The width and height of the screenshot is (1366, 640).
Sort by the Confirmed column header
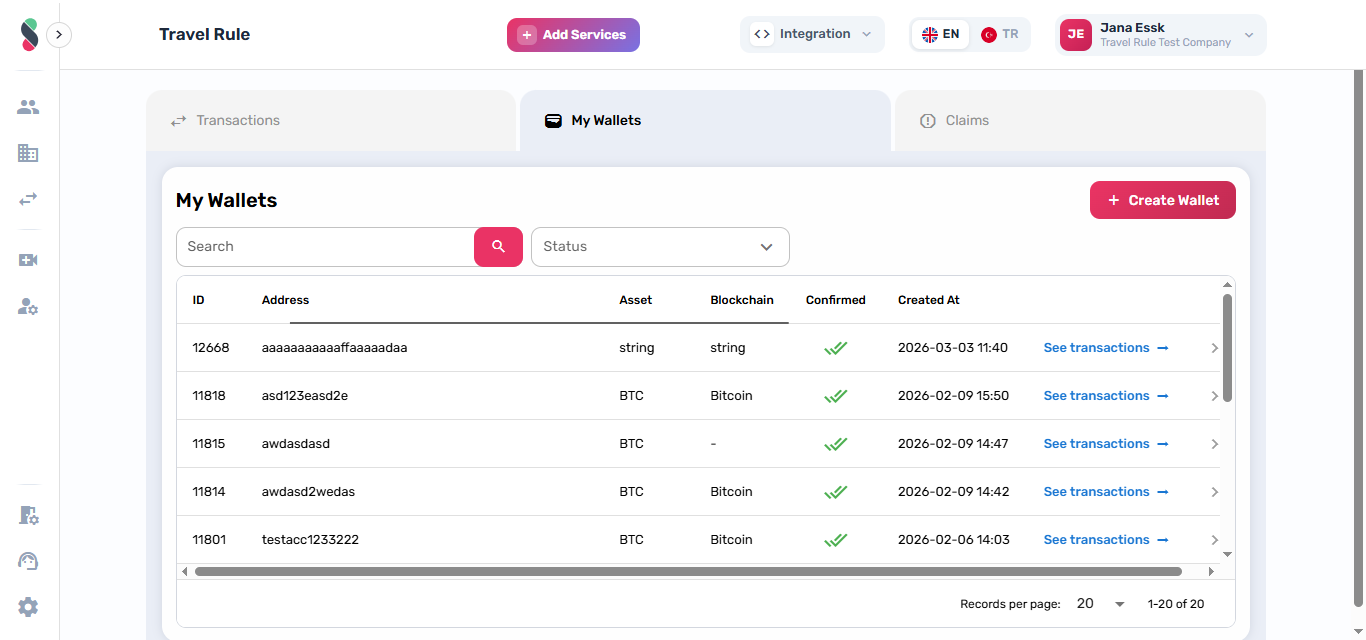836,300
